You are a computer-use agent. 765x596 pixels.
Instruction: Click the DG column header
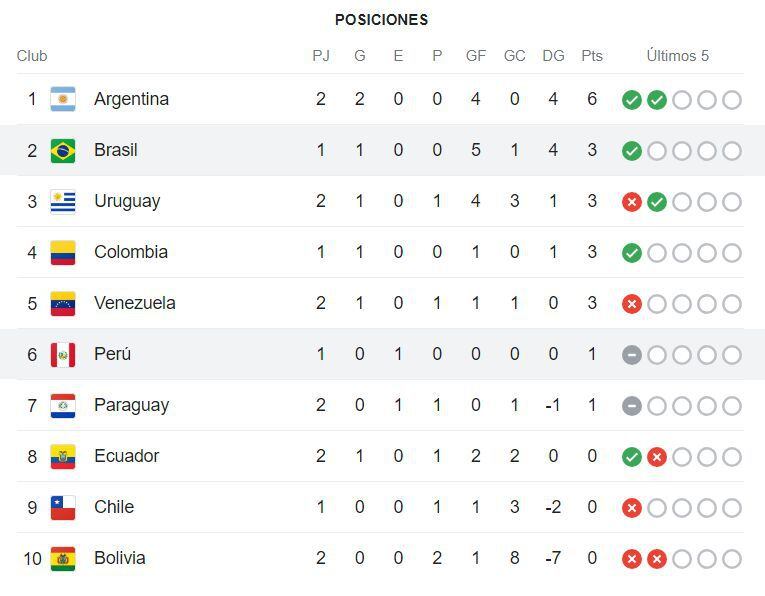coord(553,56)
